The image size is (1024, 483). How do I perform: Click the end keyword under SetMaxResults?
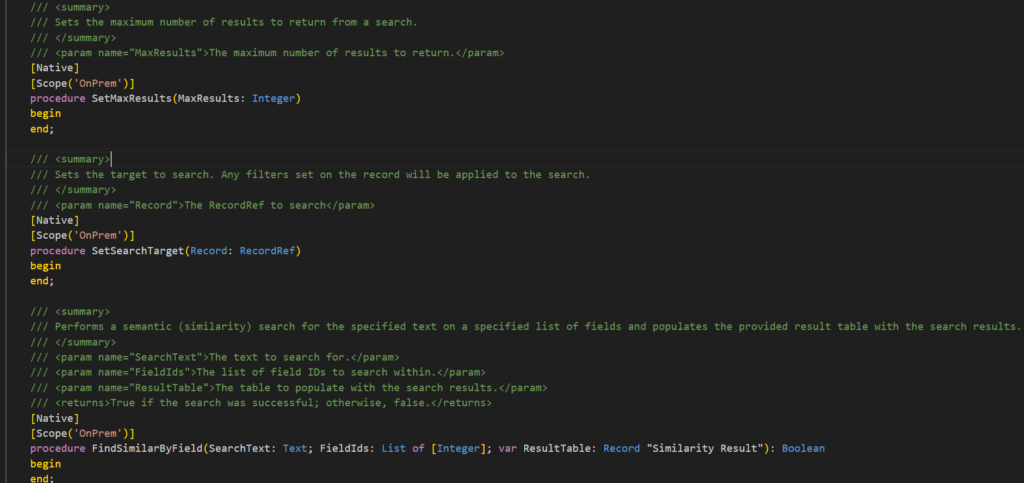click(42, 128)
